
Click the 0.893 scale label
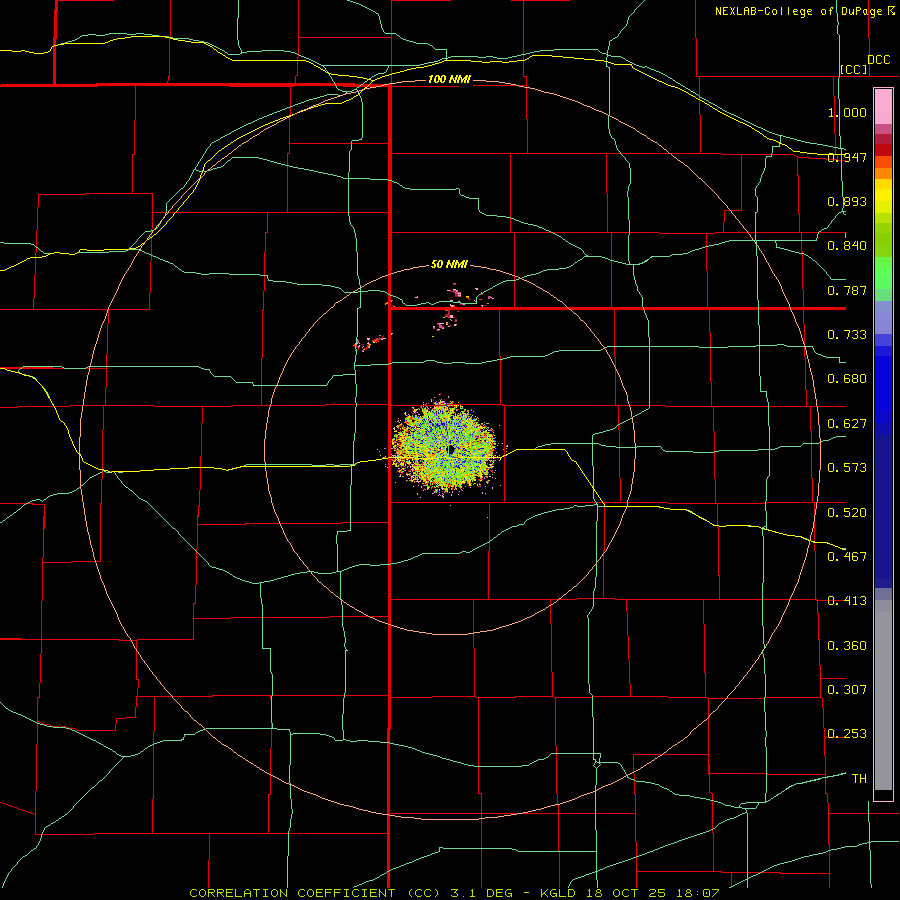coord(847,201)
